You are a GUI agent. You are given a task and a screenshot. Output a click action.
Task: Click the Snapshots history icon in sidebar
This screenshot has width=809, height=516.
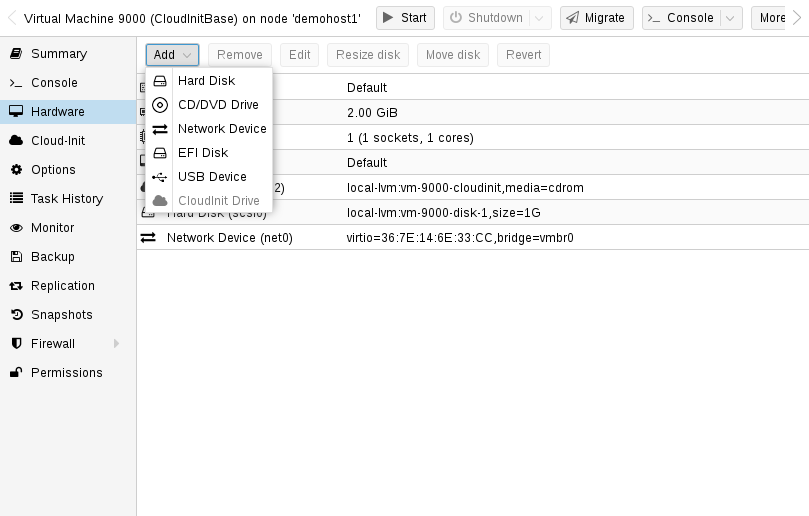coord(16,315)
